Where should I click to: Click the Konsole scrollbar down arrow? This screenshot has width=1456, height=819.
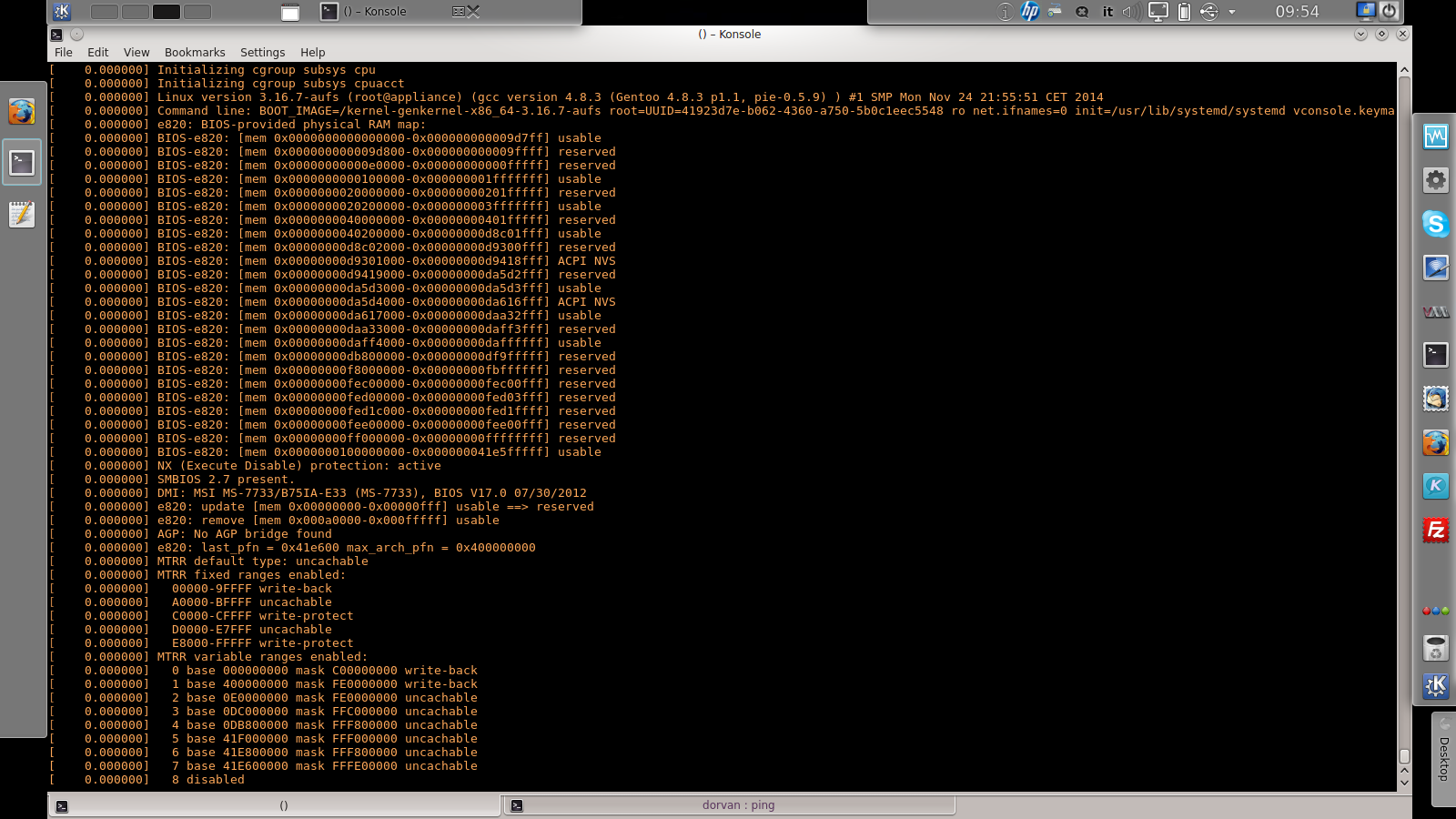tap(1402, 783)
